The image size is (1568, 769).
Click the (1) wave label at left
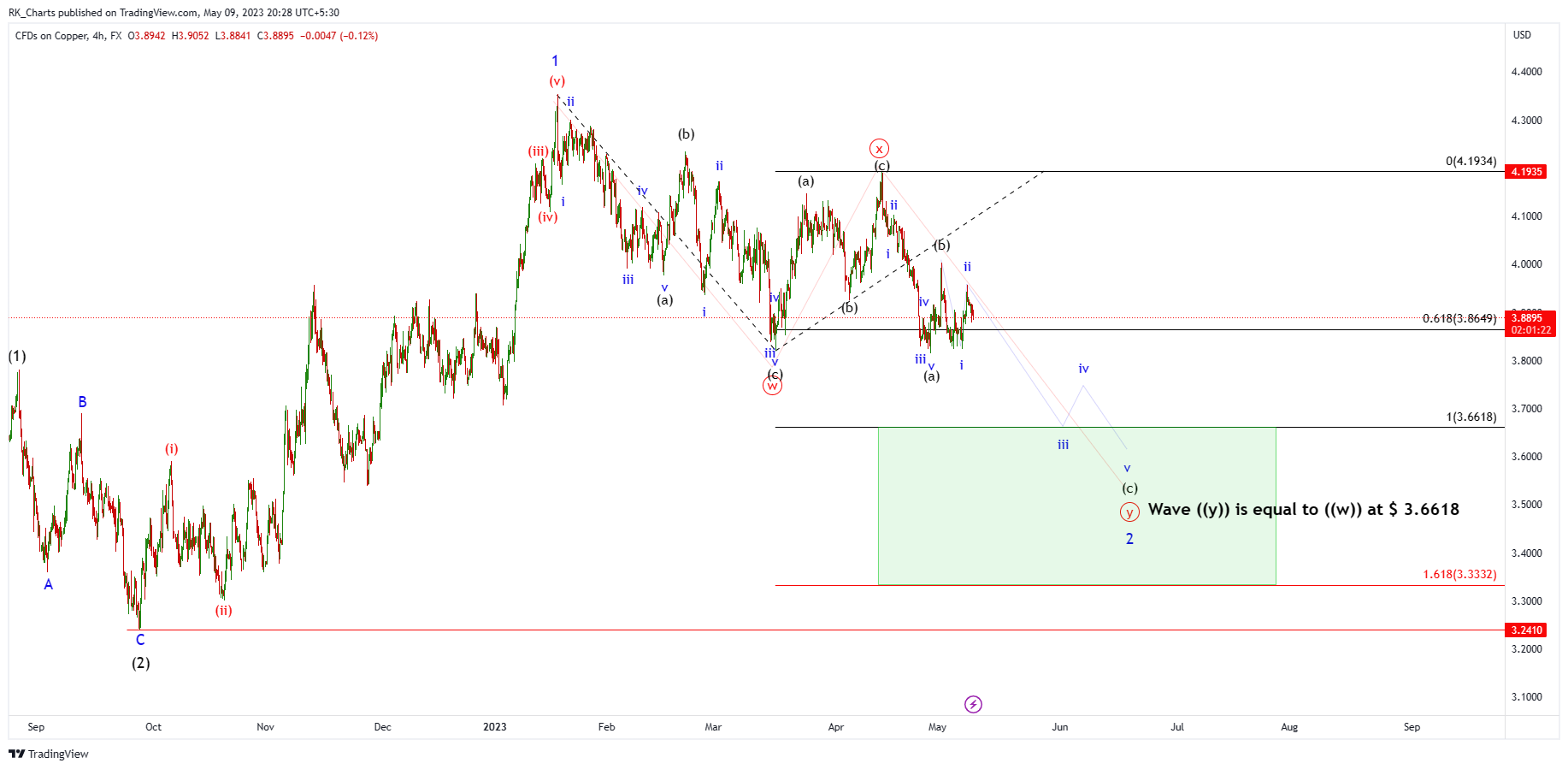click(17, 356)
